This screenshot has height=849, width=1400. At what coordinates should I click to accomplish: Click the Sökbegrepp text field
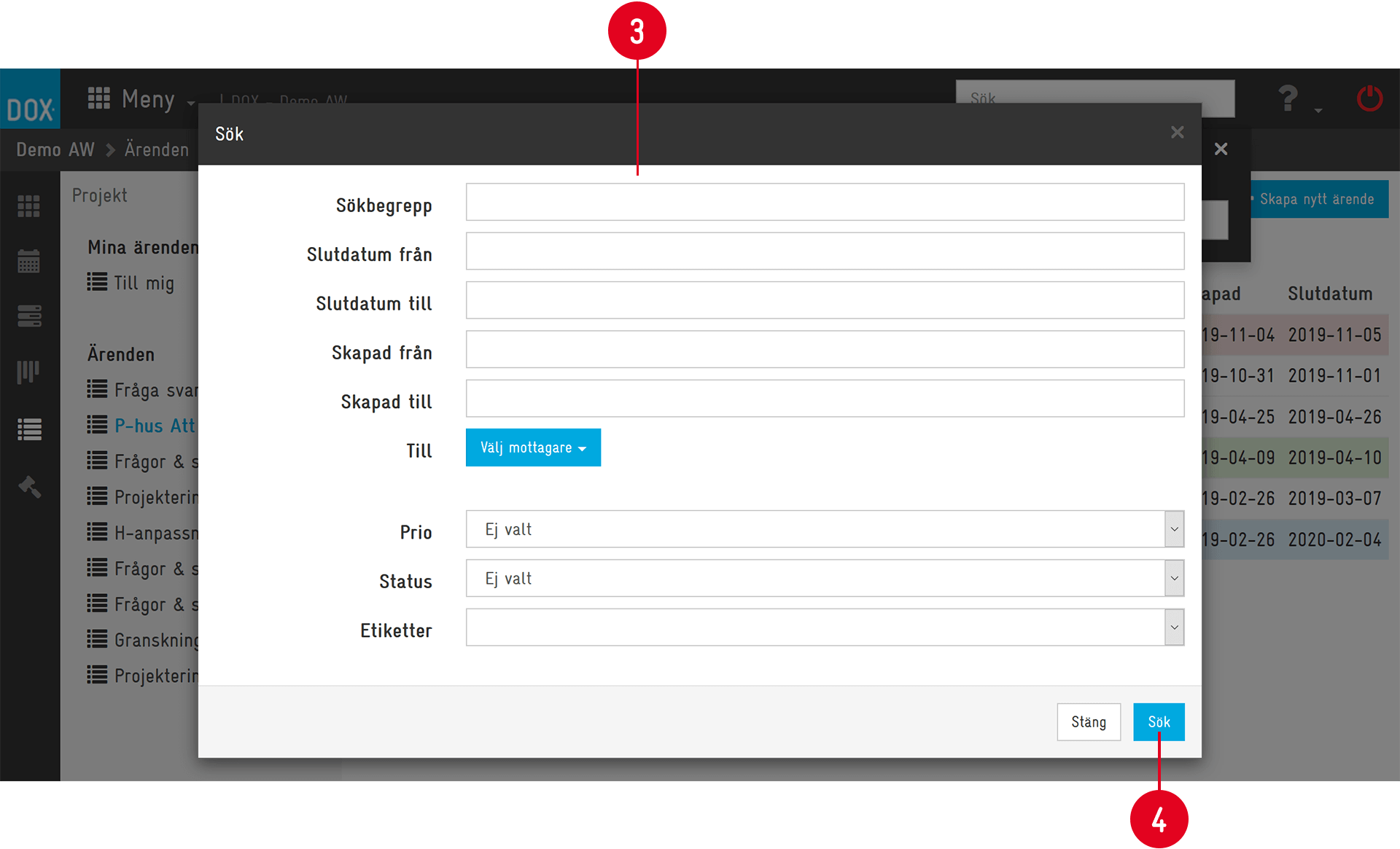point(824,202)
